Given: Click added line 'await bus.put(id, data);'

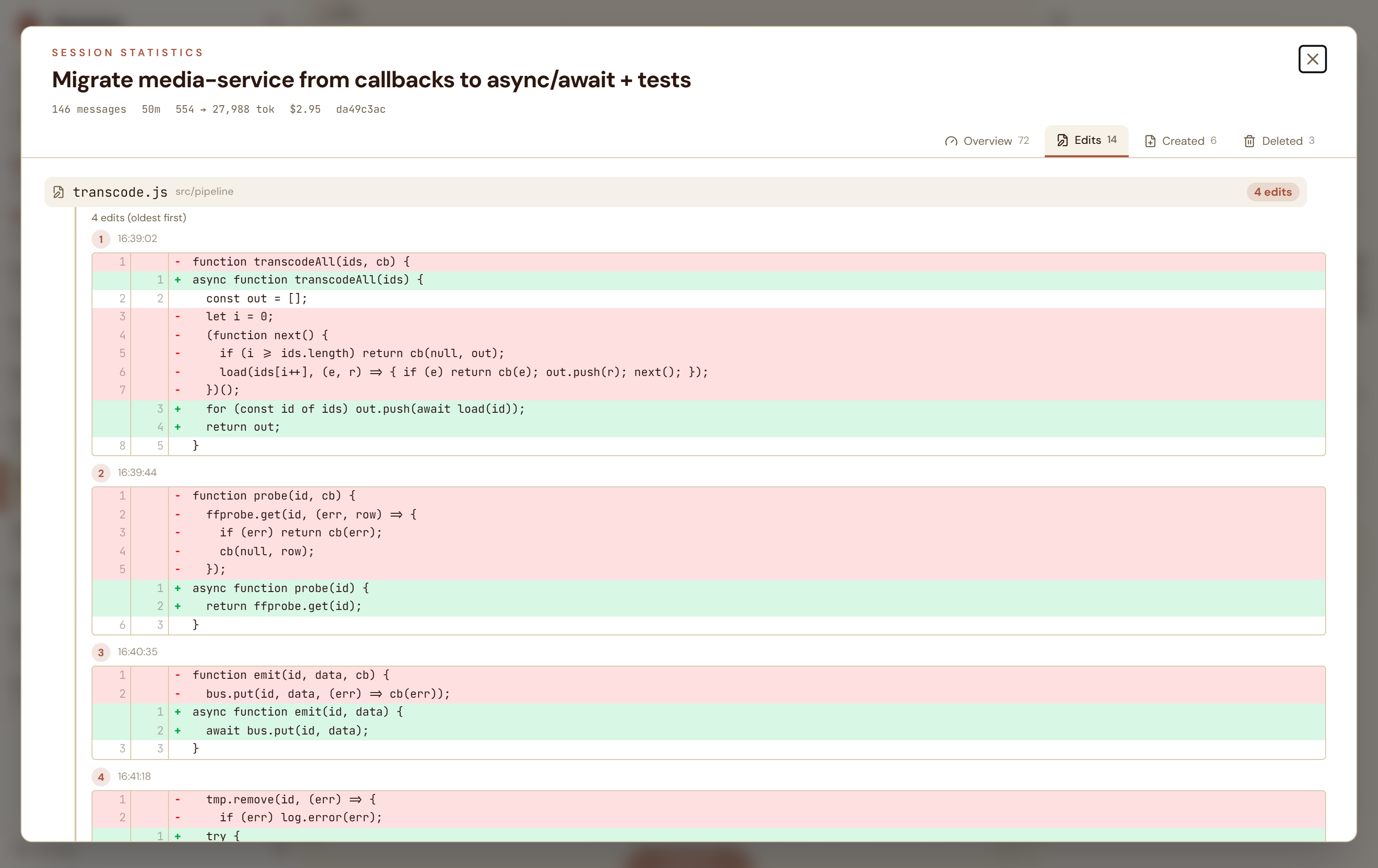Looking at the screenshot, I should click(x=708, y=731).
